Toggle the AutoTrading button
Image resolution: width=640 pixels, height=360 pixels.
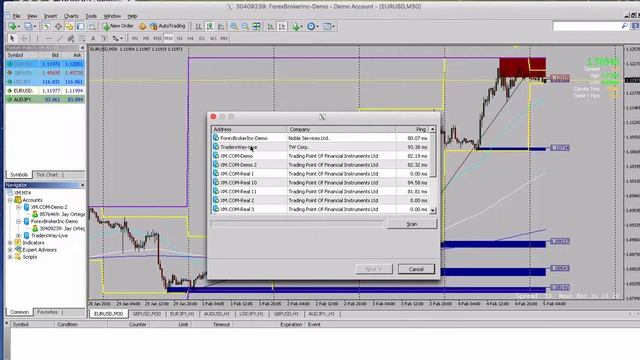click(168, 26)
